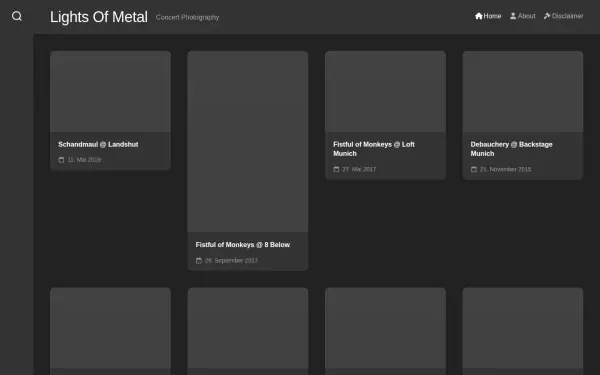Click the date 11. Mai 2018

click(84, 160)
